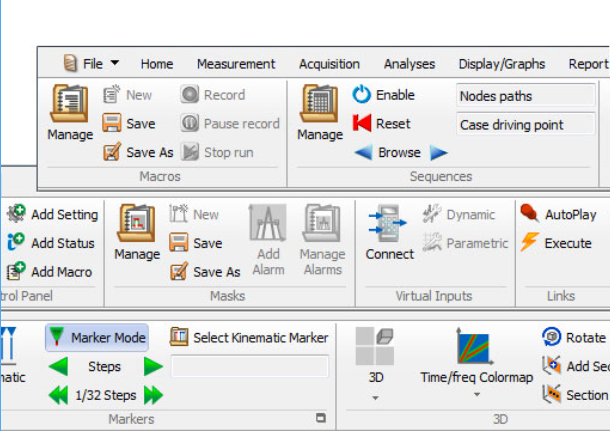Open Markers group dialog launcher
The width and height of the screenshot is (610, 431).
tap(321, 418)
